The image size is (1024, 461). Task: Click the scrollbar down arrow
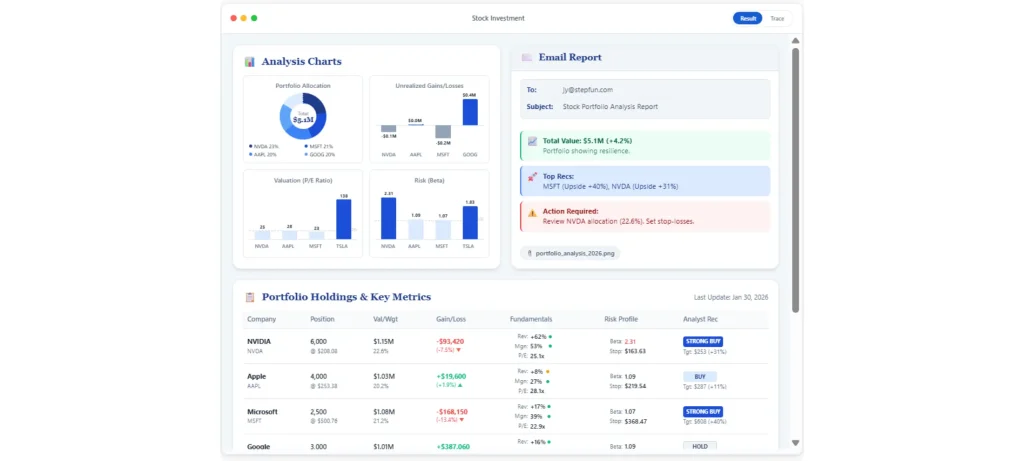tap(796, 442)
